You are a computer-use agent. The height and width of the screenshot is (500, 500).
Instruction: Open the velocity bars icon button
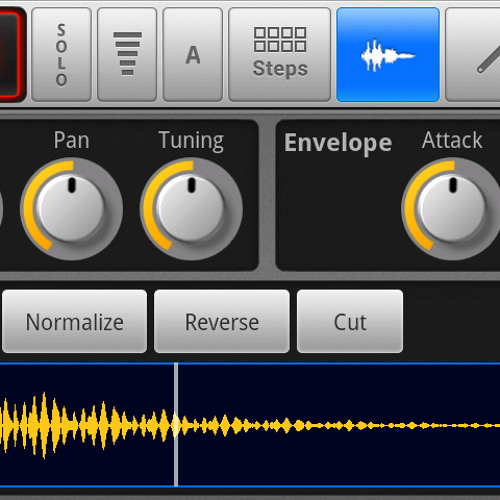tap(127, 55)
